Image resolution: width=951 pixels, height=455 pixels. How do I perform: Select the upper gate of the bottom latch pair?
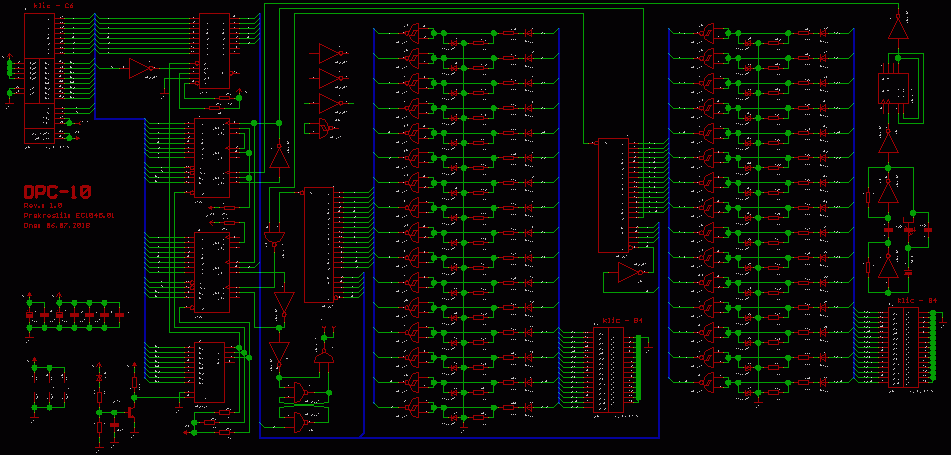coord(299,391)
